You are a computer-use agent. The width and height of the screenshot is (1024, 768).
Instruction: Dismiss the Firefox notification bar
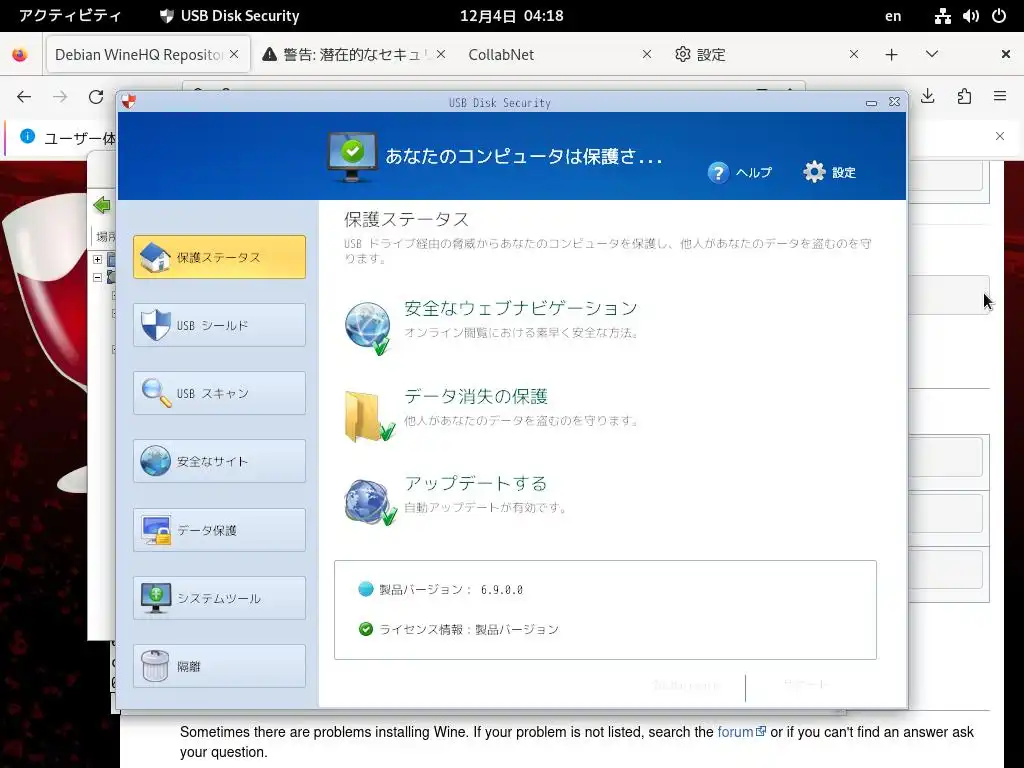click(x=1000, y=136)
